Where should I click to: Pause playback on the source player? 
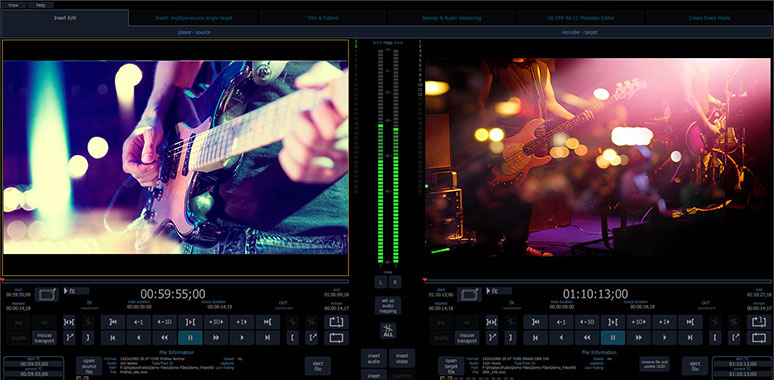[x=190, y=338]
